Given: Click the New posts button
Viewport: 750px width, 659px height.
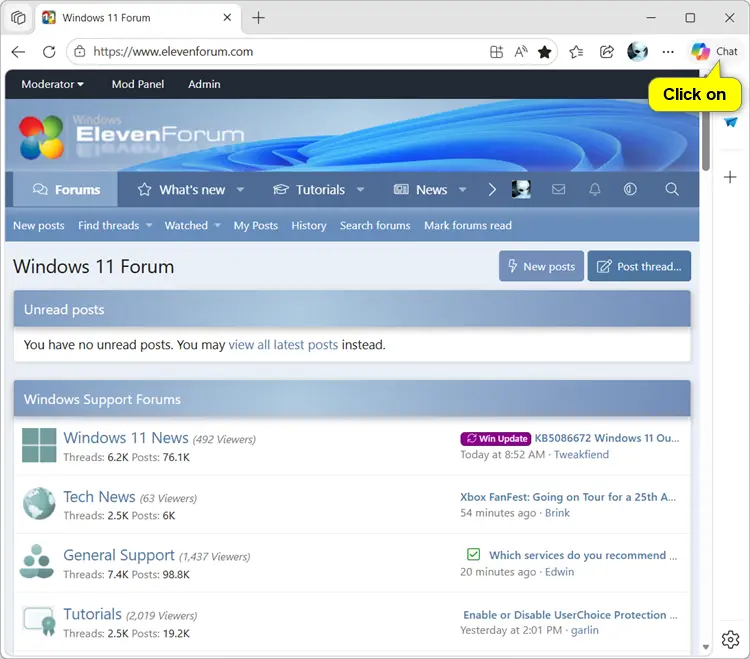Looking at the screenshot, I should (541, 266).
